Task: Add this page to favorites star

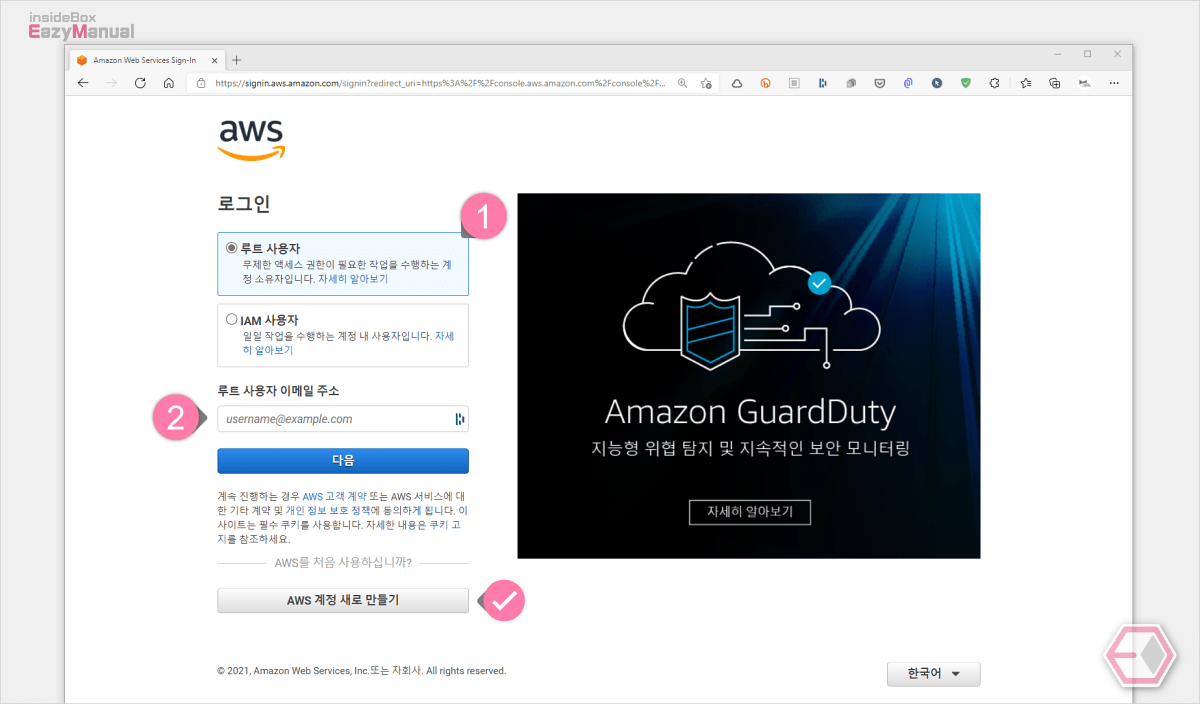Action: tap(707, 83)
